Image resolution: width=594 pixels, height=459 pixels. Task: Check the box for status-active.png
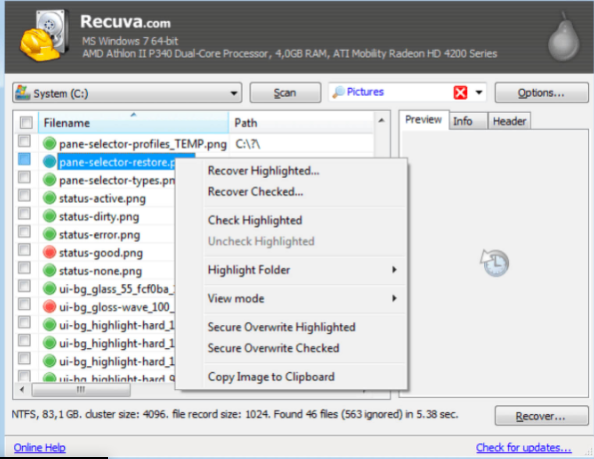tap(25, 195)
